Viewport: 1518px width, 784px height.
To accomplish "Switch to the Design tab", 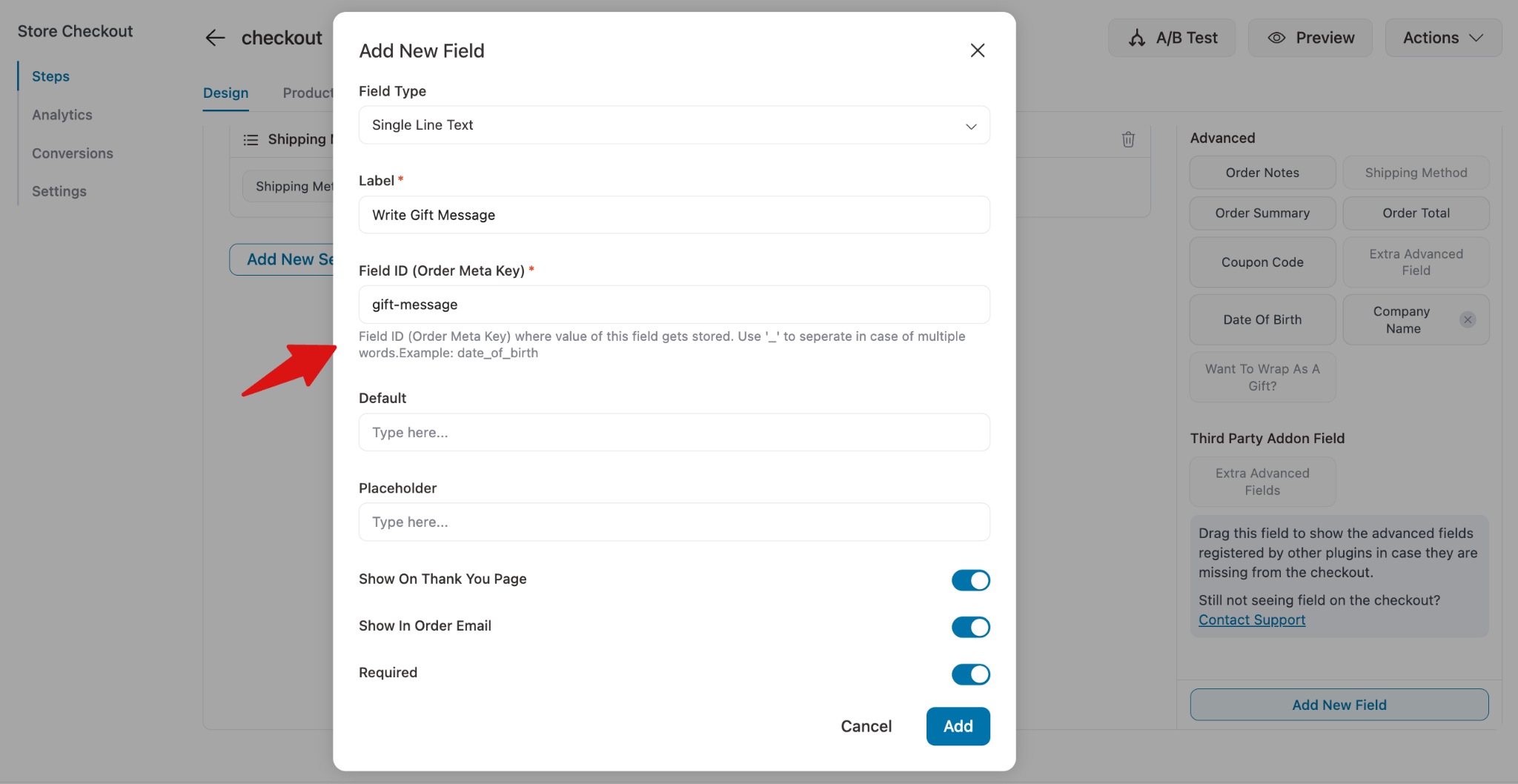I will click(x=225, y=93).
